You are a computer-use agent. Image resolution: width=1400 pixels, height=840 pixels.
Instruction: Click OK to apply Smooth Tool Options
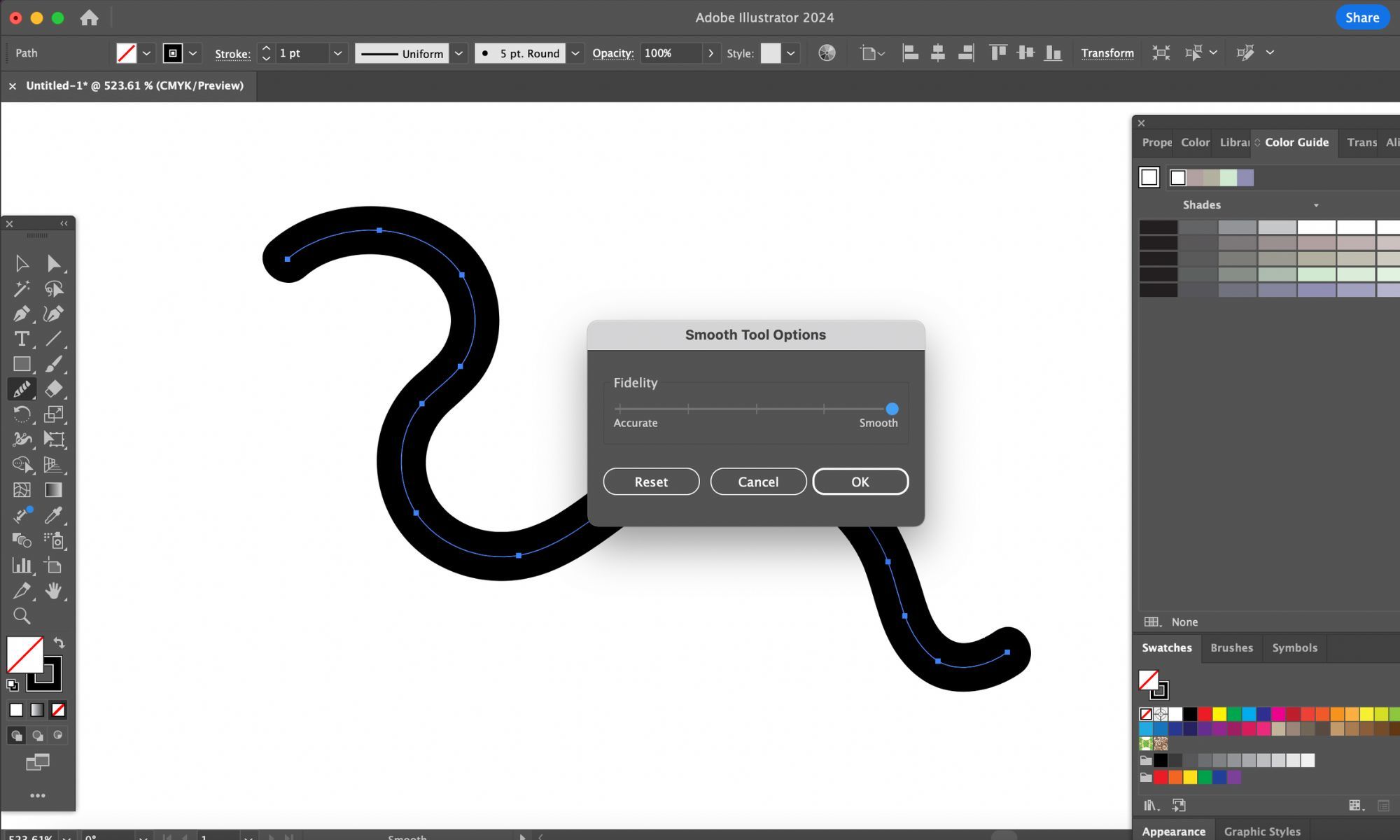(860, 481)
